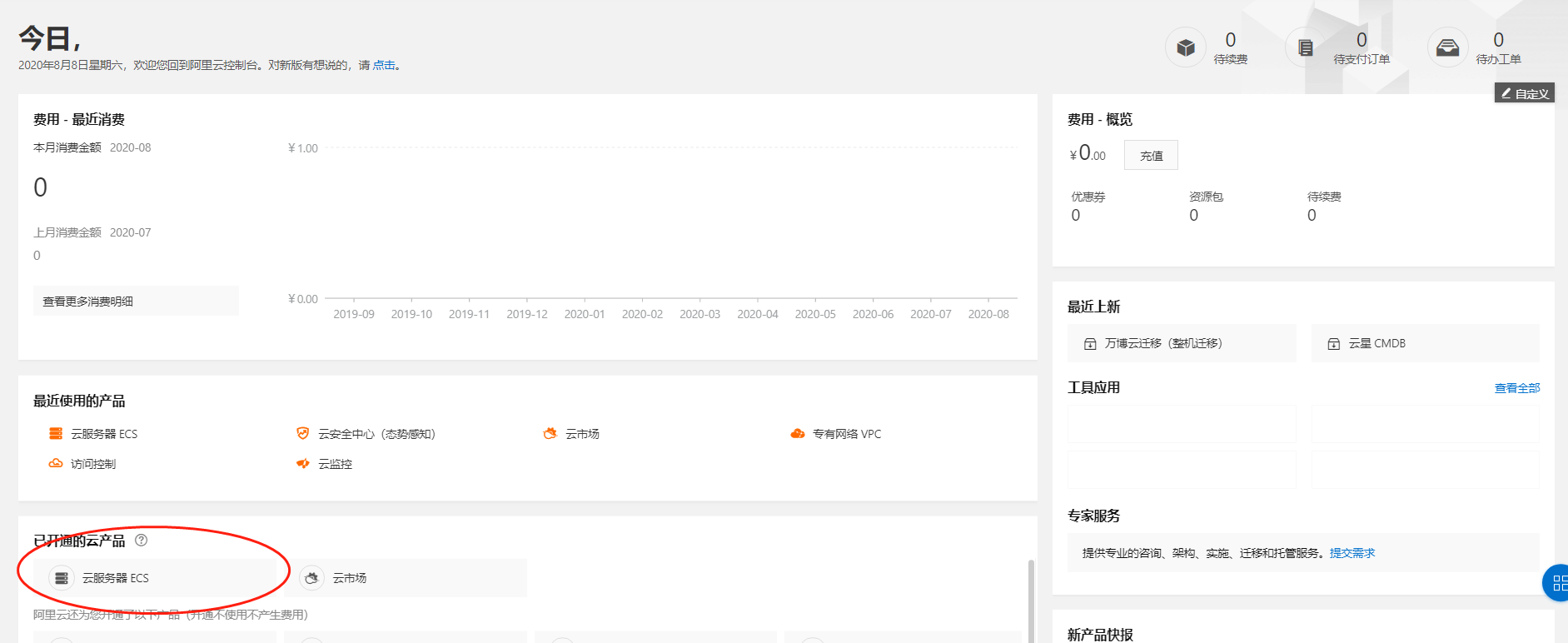Click 云市场 icon in recently used products

tap(550, 433)
